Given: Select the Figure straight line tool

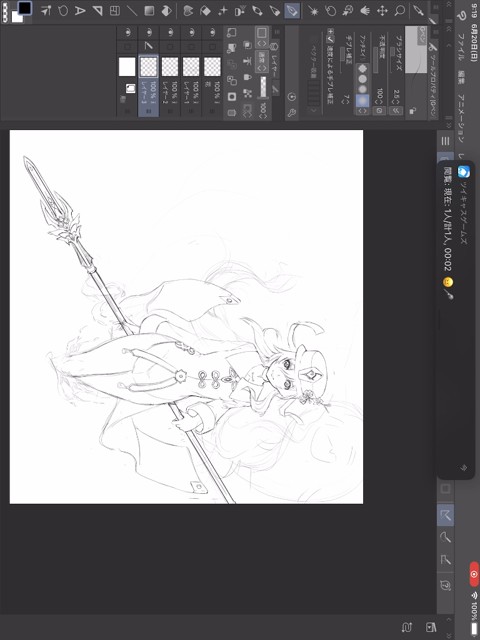Looking at the screenshot, I should [x=132, y=11].
